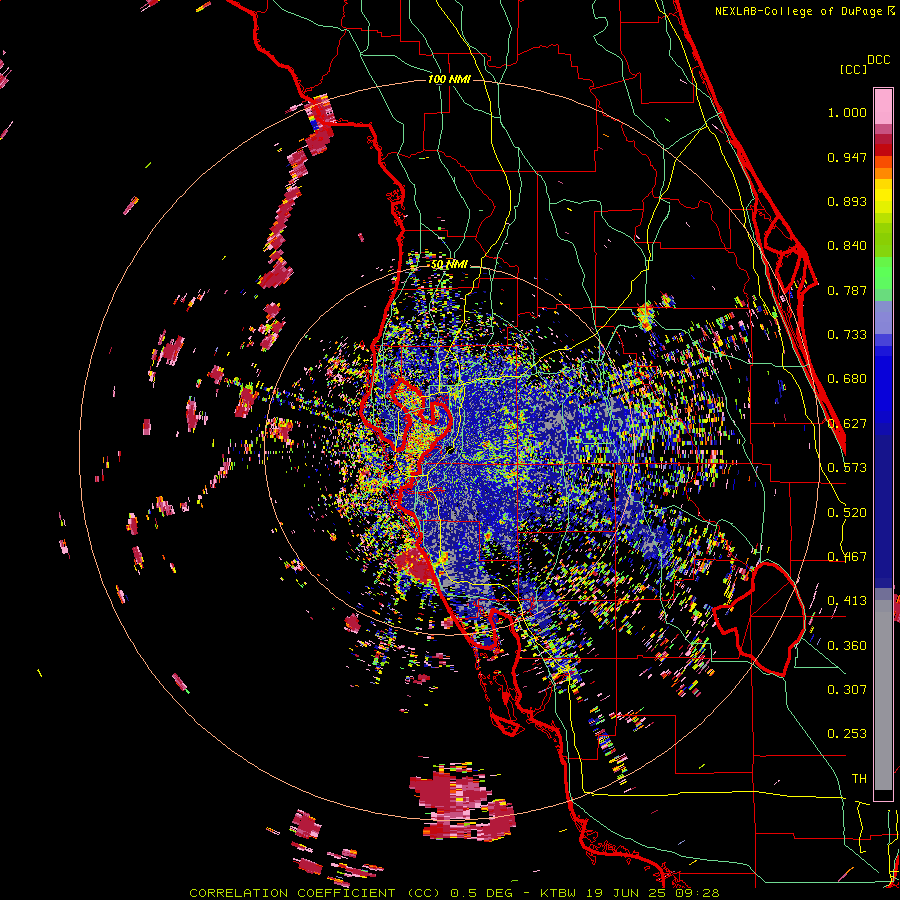Click the 0.573 scale value
The image size is (900, 900).
click(847, 468)
